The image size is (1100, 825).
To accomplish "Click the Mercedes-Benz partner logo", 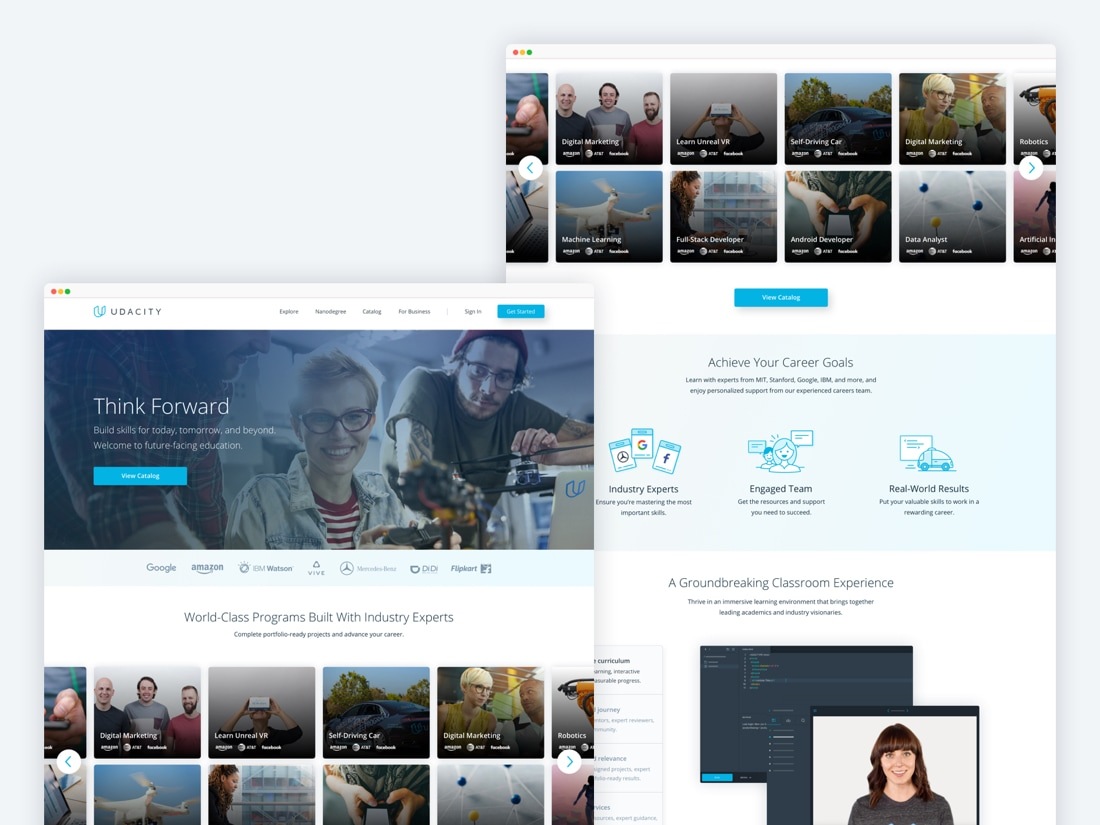I will point(368,568).
